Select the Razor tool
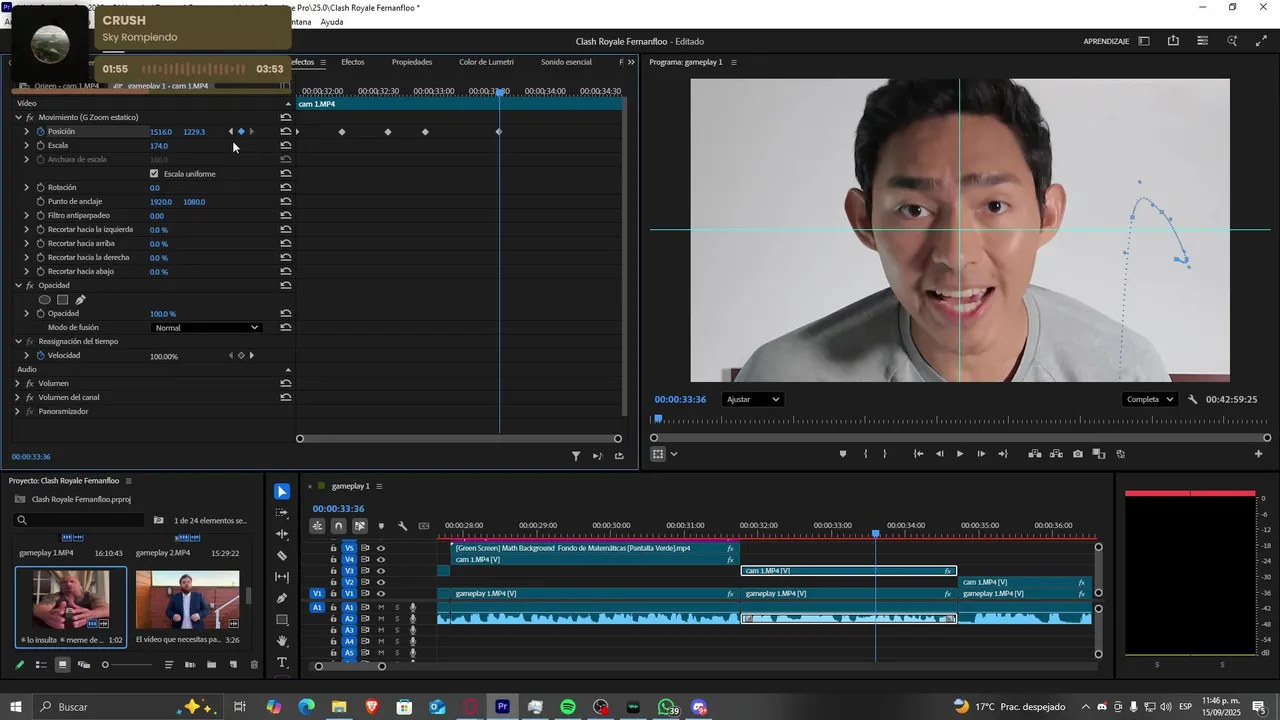 pos(282,555)
